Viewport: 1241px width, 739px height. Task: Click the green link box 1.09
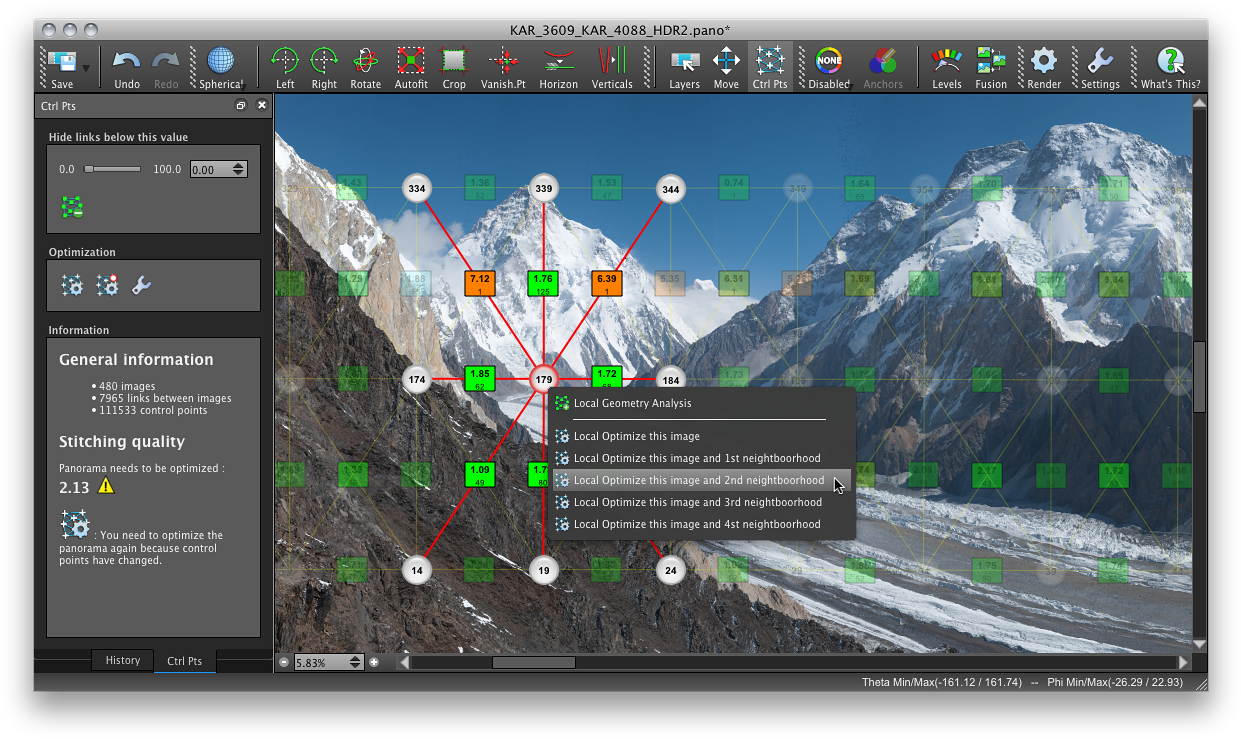tap(480, 475)
